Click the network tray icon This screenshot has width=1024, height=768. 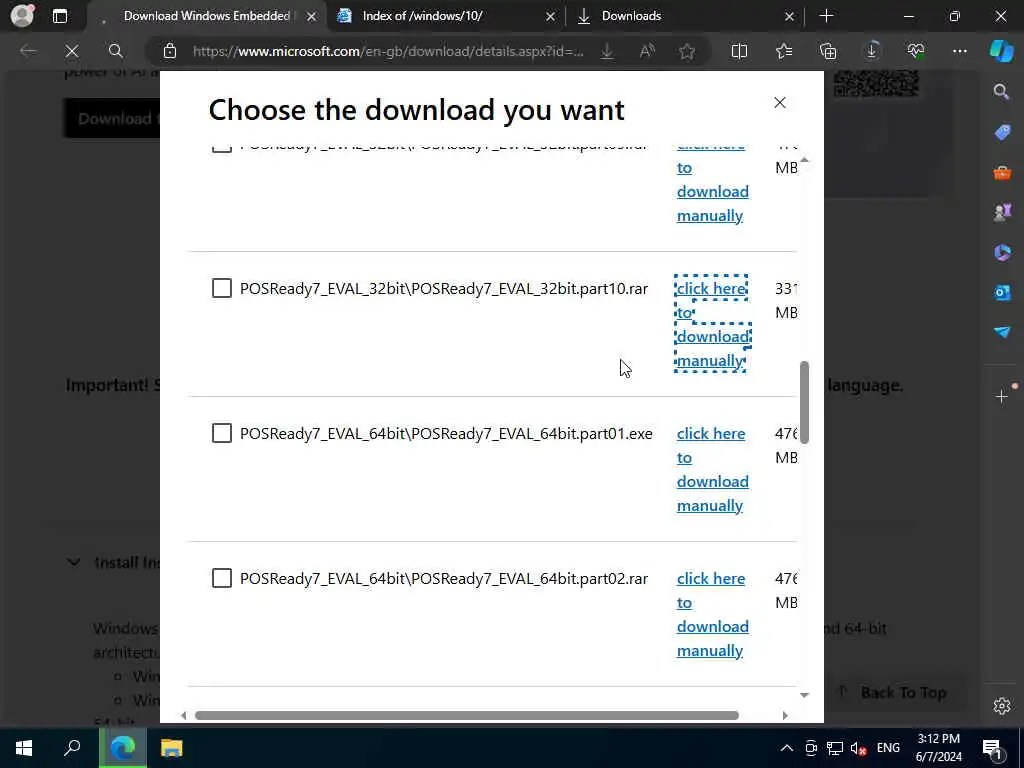(835, 748)
